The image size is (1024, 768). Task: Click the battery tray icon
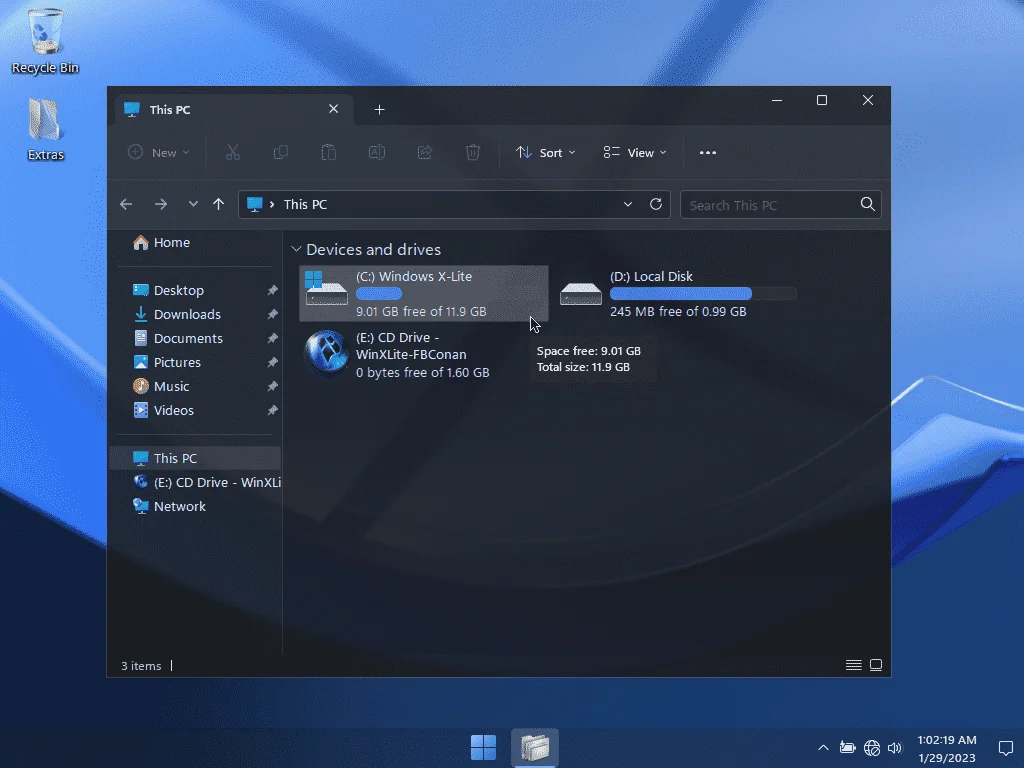point(848,748)
